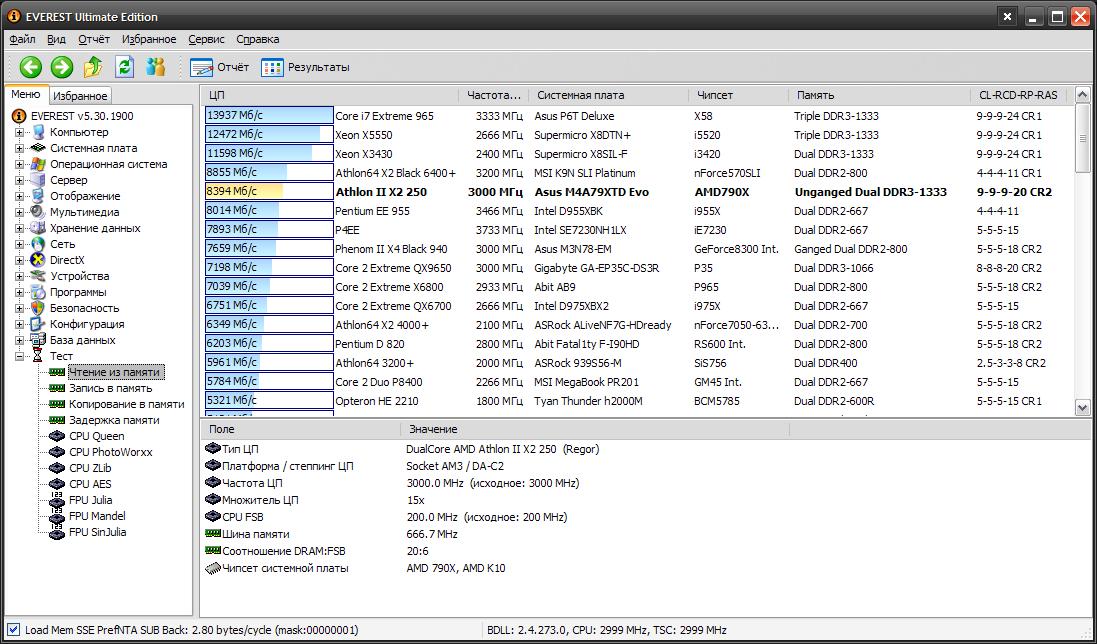Select the Сеть tree icon
This screenshot has width=1097, height=644.
(x=38, y=244)
